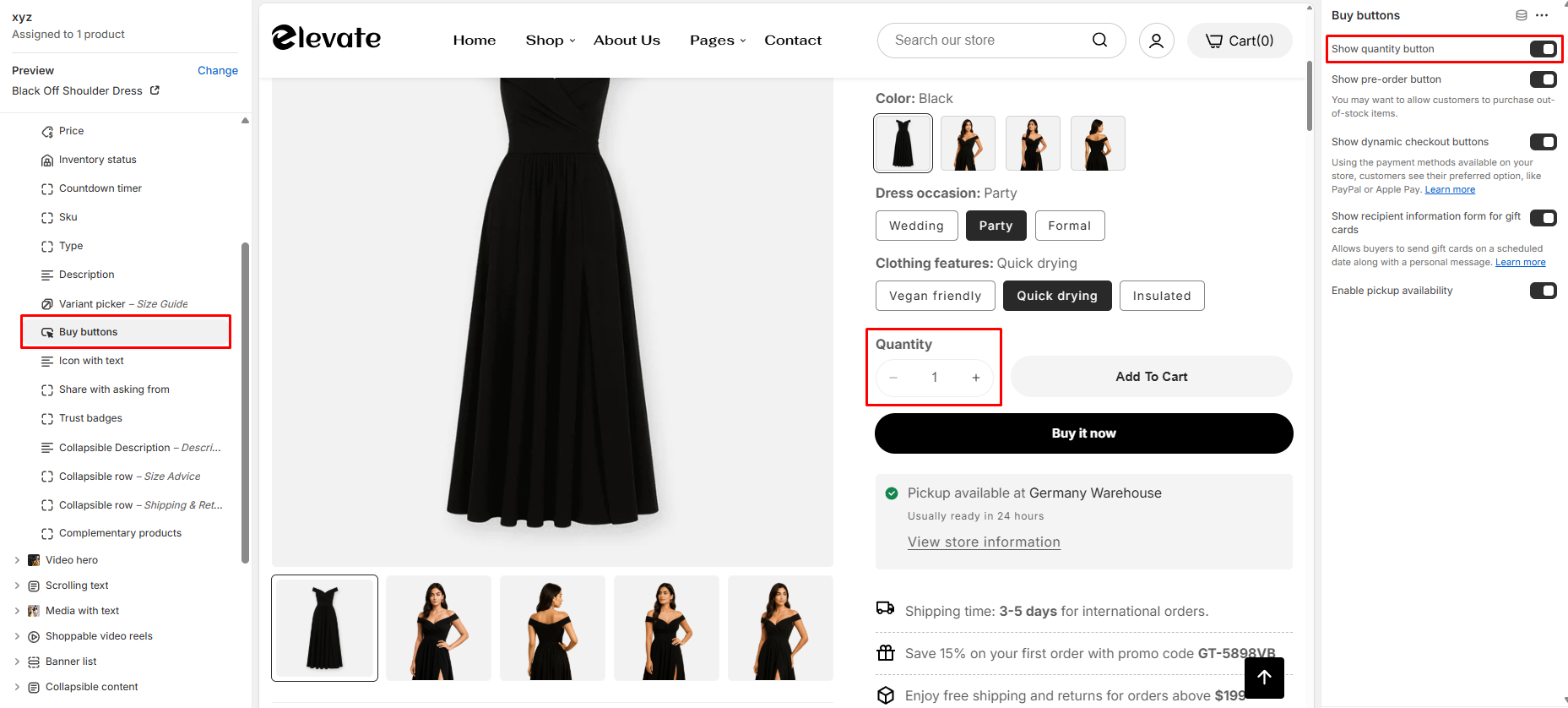Click the search magnifier icon
Image resolution: width=1568 pixels, height=708 pixels.
[1099, 40]
